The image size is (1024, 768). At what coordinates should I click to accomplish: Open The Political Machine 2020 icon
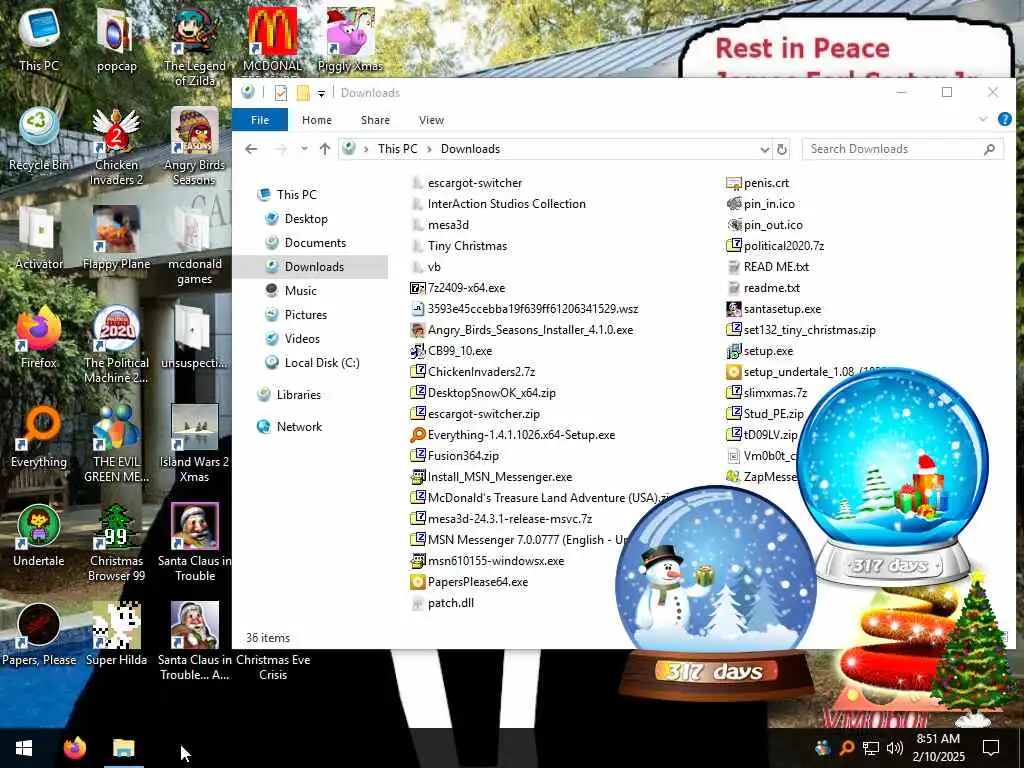(116, 345)
